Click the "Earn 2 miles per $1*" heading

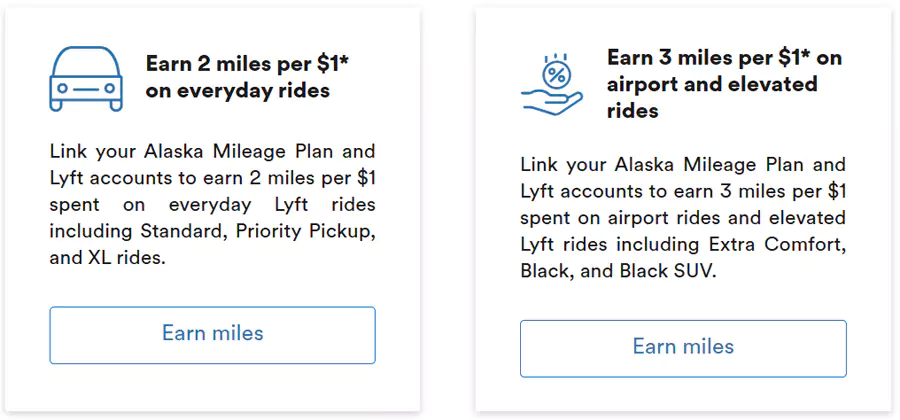click(x=247, y=63)
